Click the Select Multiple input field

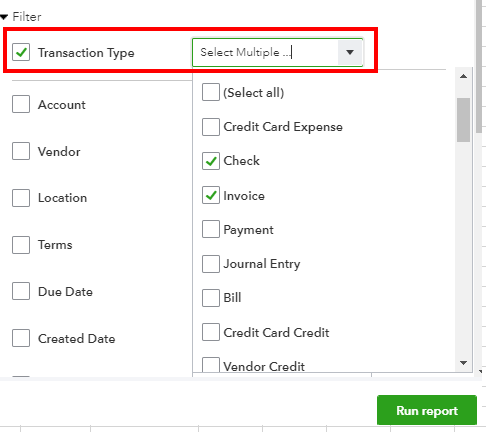click(265, 52)
